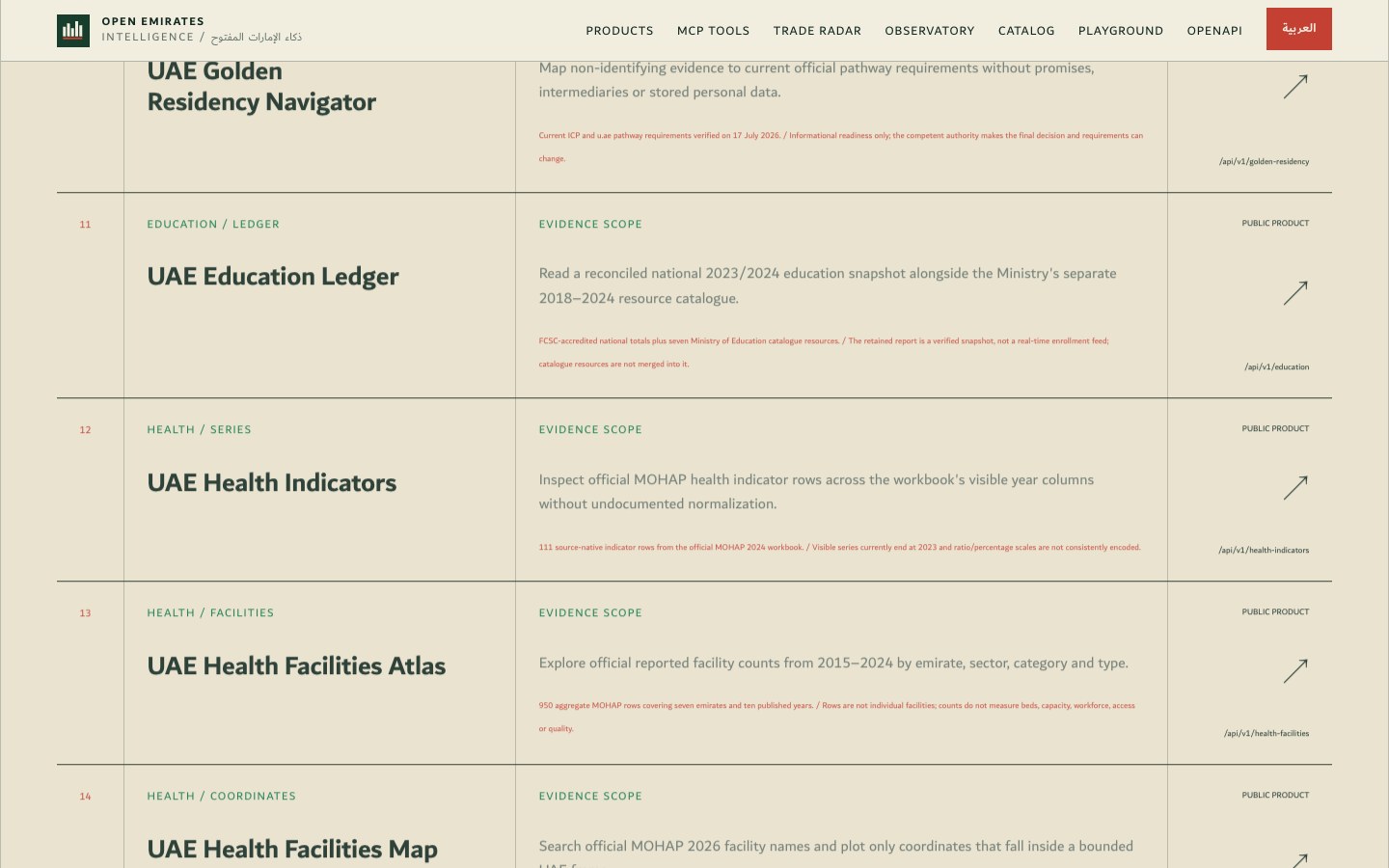Open the Observatory page
The width and height of the screenshot is (1389, 868).
click(x=930, y=31)
